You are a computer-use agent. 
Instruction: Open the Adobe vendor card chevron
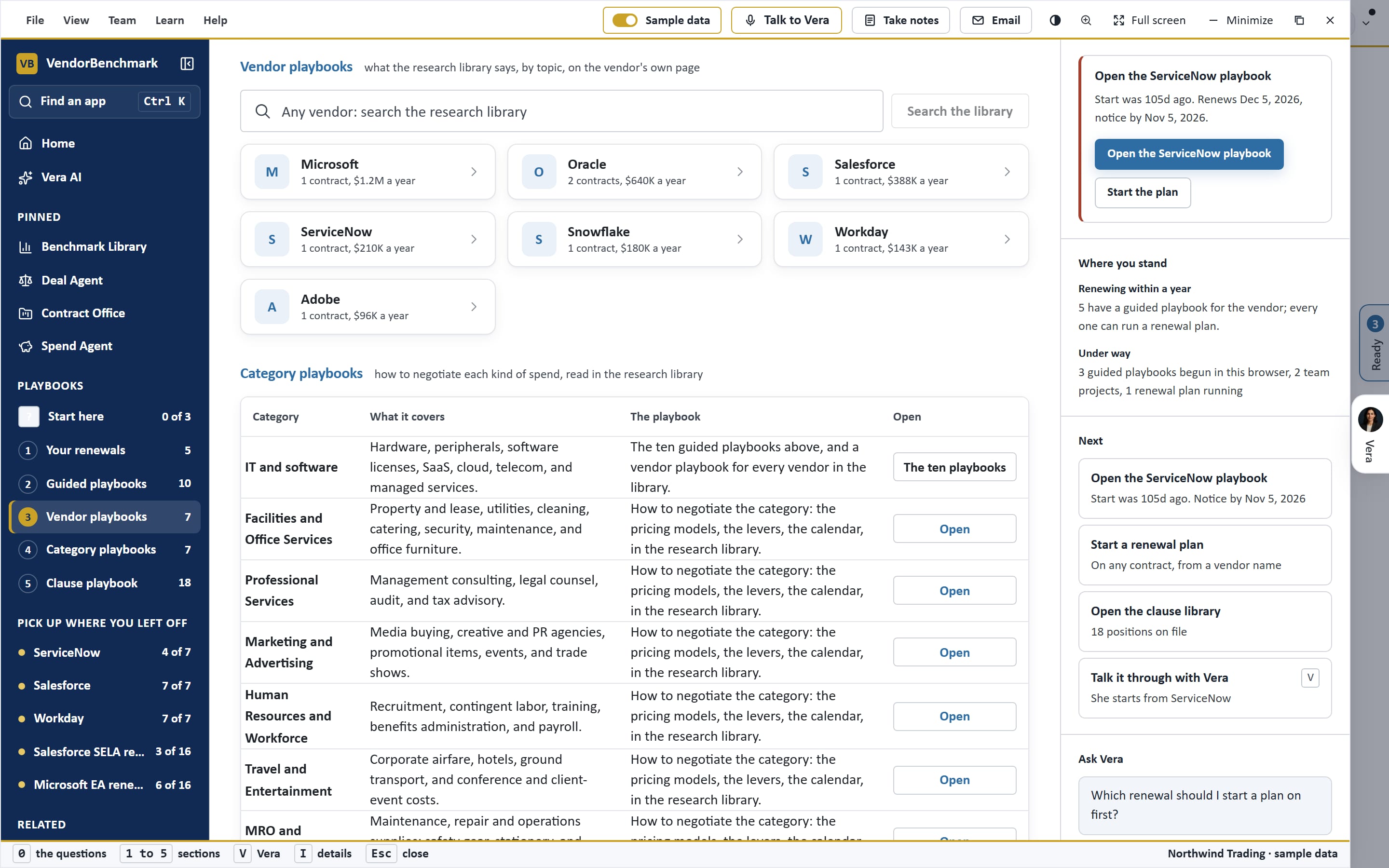coord(474,307)
